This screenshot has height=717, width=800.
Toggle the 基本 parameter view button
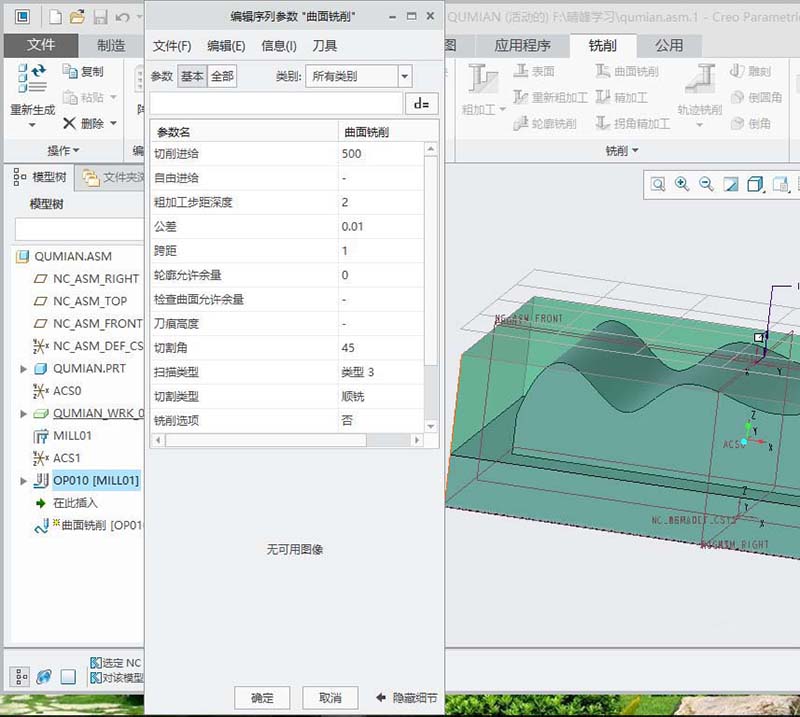192,77
